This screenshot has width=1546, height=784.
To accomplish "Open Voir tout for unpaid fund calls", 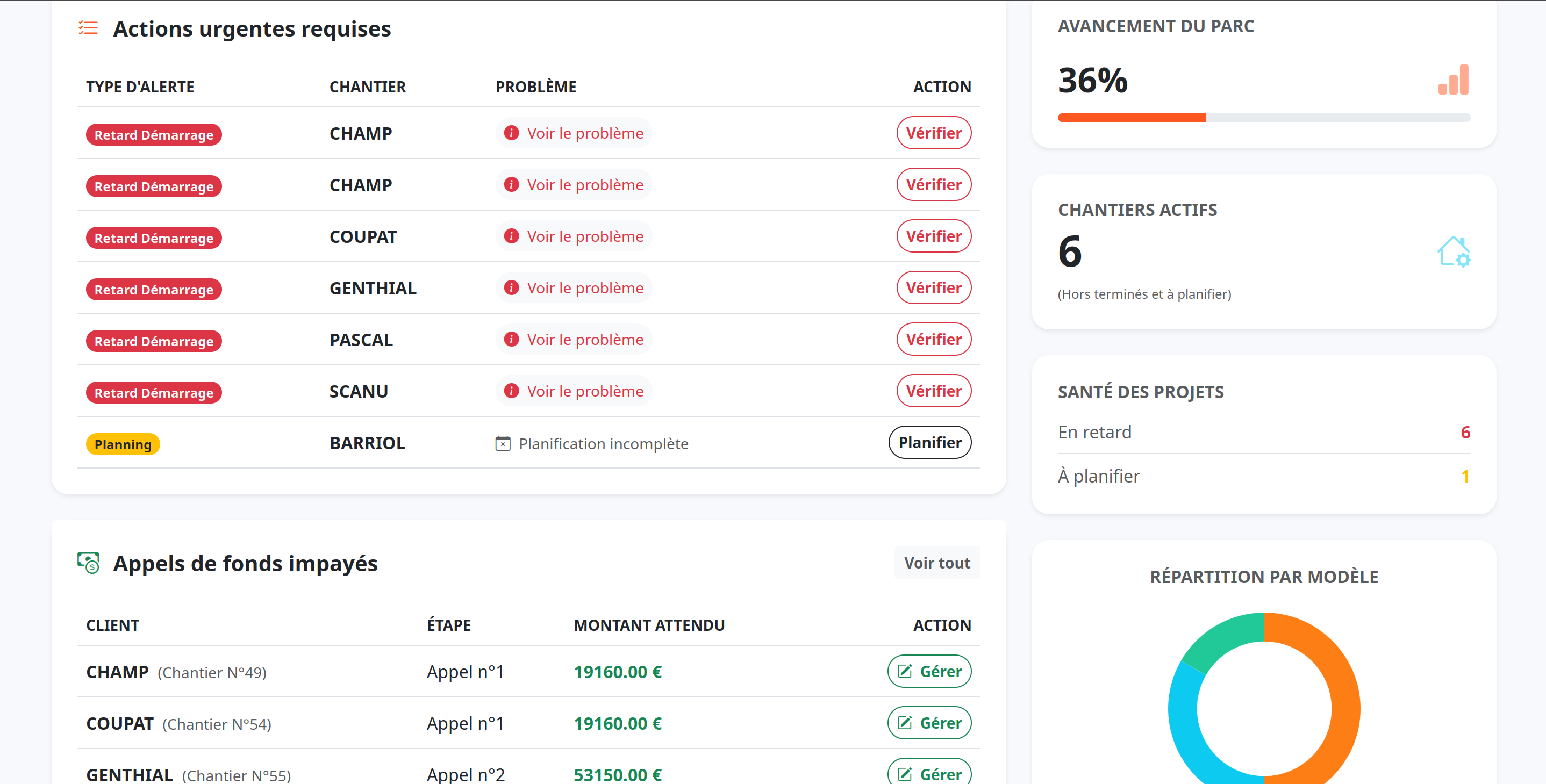I will 937,563.
